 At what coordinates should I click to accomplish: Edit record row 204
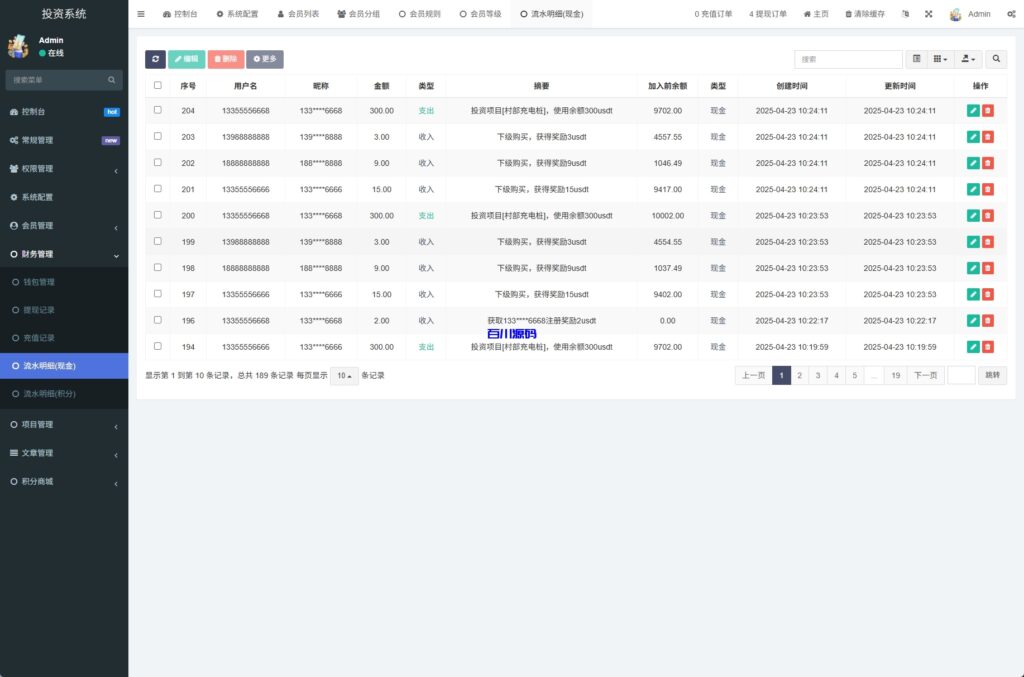(x=973, y=110)
